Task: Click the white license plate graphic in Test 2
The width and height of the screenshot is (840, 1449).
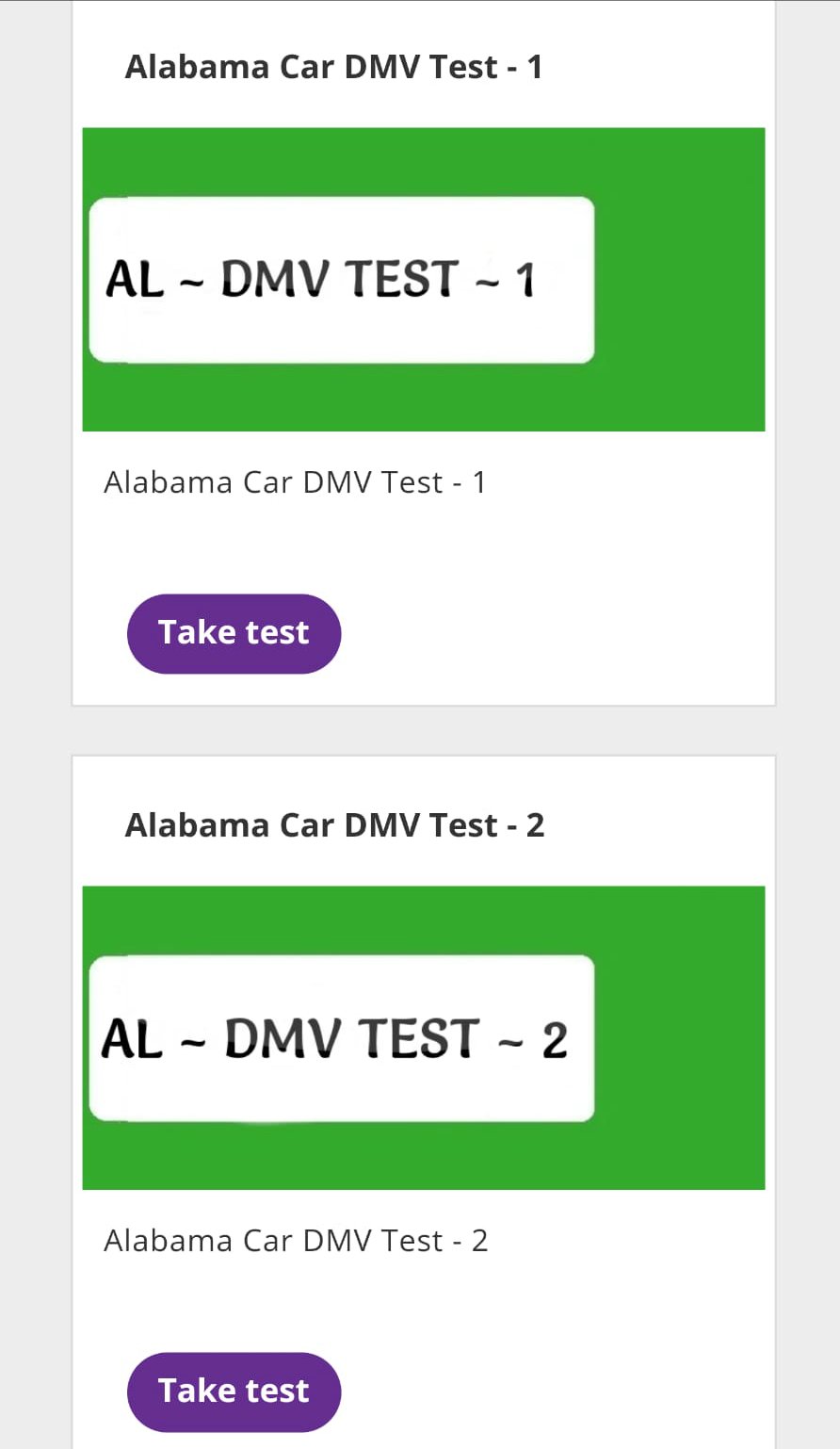Action: point(342,1036)
